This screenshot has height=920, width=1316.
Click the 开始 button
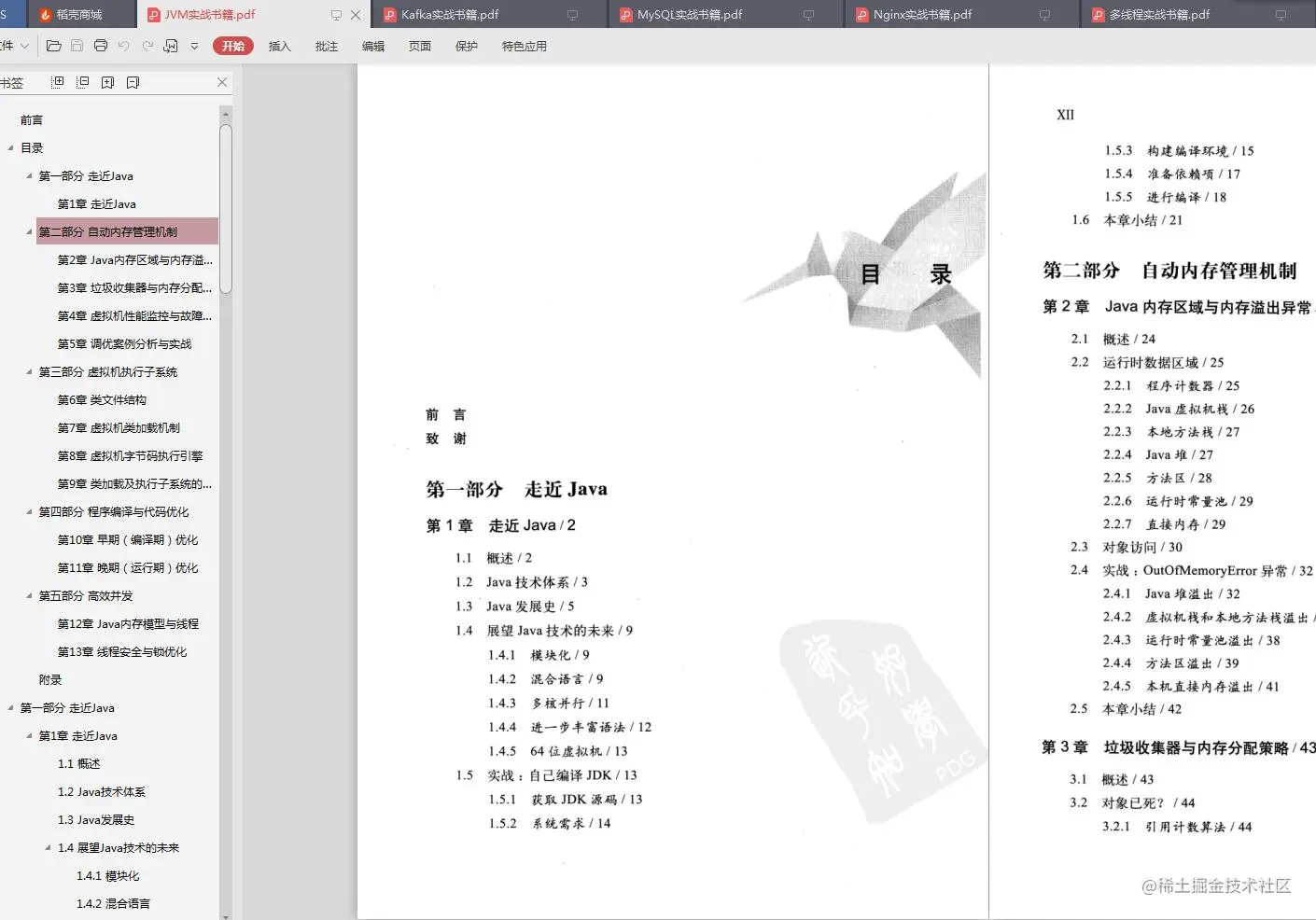point(231,45)
